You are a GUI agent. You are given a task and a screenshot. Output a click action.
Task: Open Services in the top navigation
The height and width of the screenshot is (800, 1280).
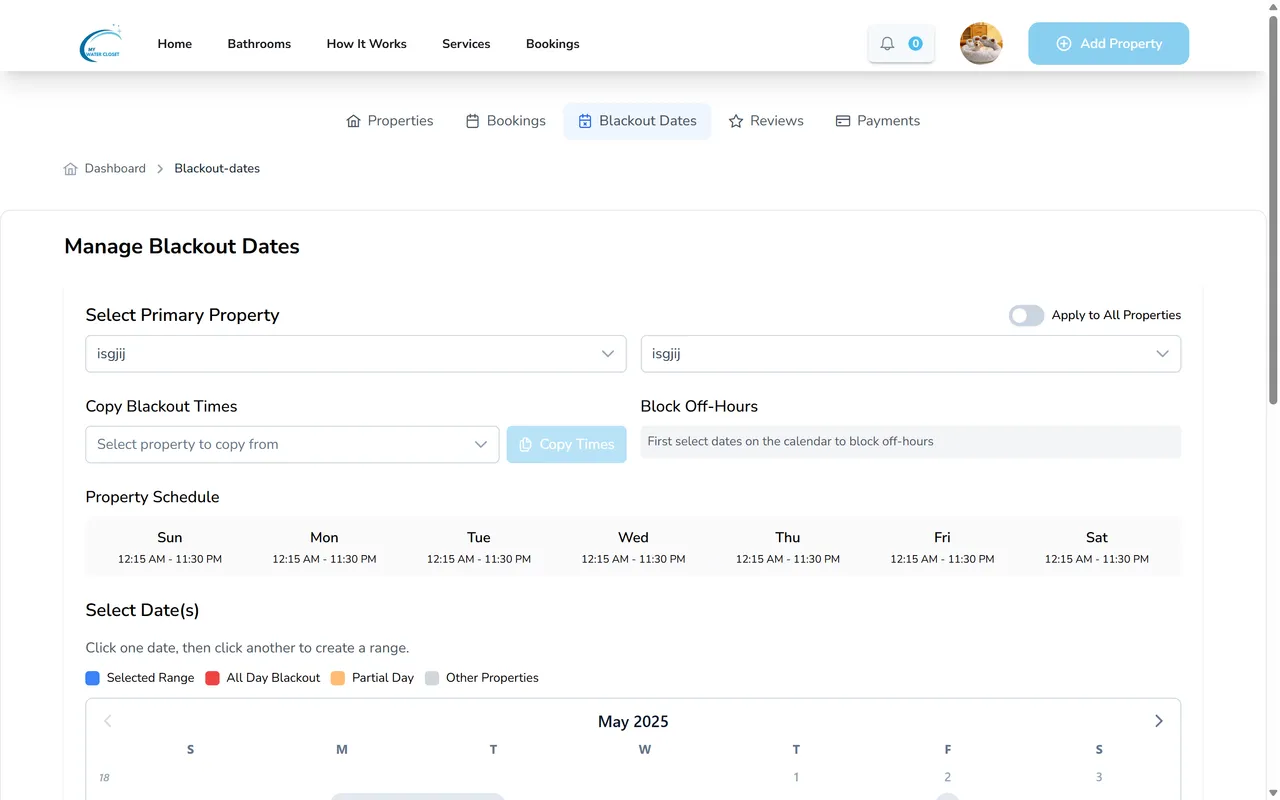(x=466, y=44)
